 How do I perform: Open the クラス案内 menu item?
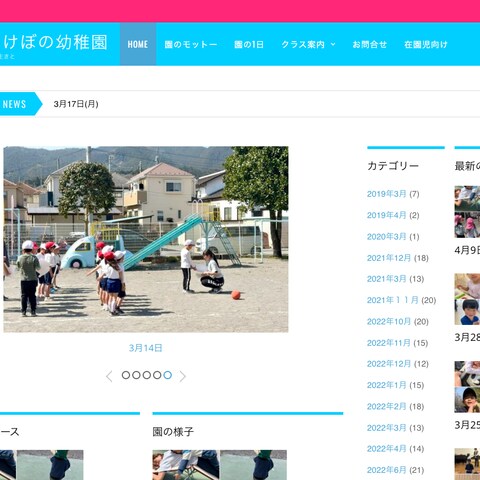pyautogui.click(x=303, y=44)
